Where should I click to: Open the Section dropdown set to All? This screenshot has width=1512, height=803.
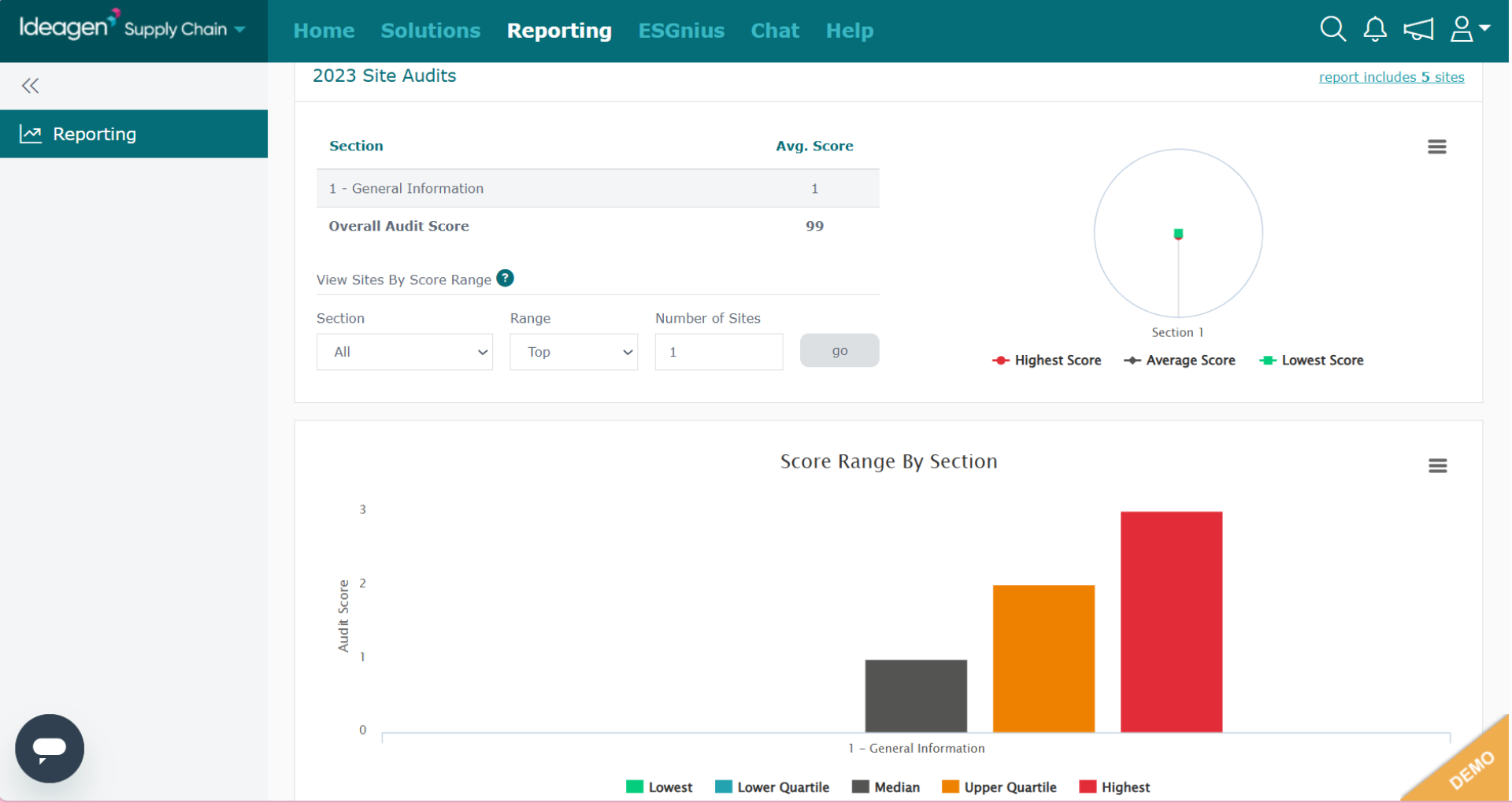tap(405, 352)
